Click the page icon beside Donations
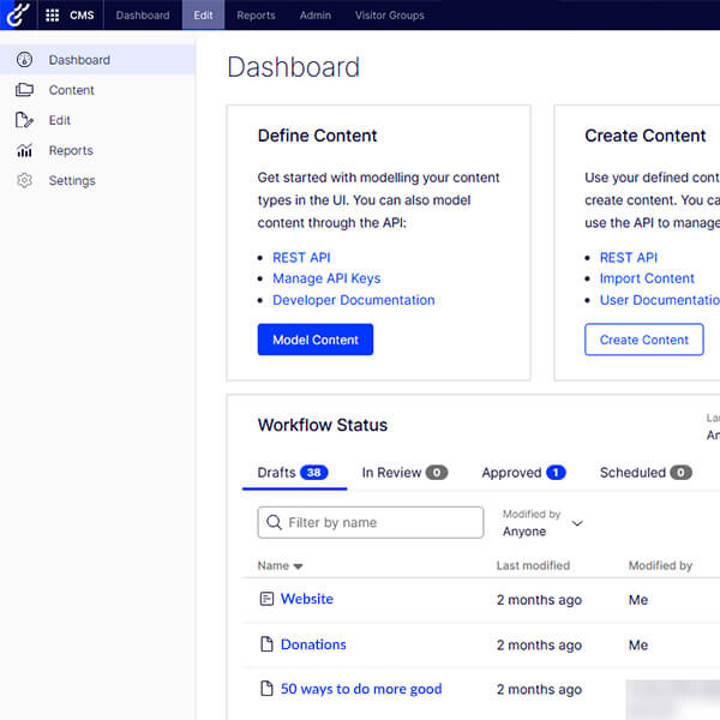The width and height of the screenshot is (720, 720). click(266, 645)
